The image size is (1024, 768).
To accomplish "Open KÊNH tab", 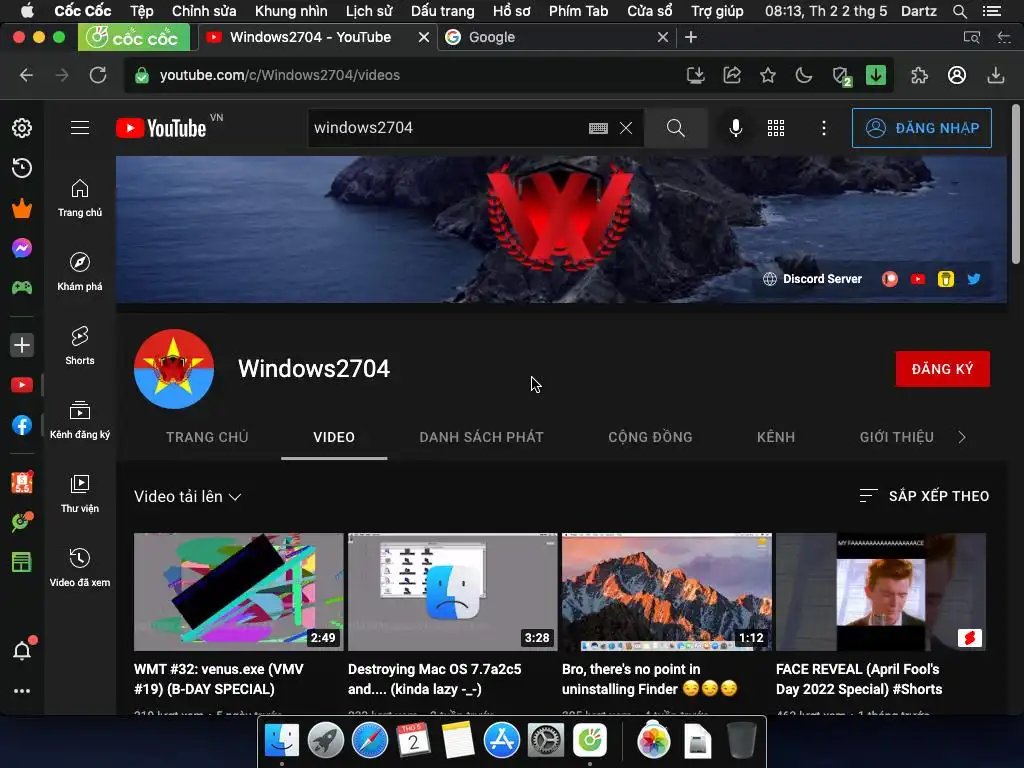I will pos(776,437).
